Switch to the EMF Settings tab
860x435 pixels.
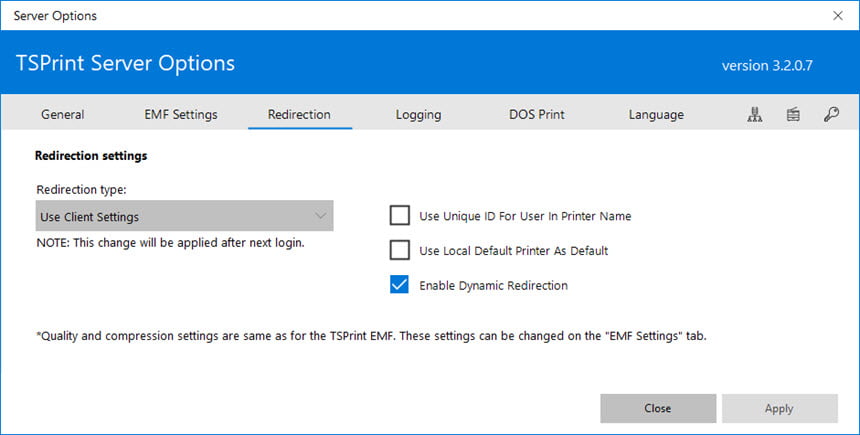pyautogui.click(x=181, y=114)
